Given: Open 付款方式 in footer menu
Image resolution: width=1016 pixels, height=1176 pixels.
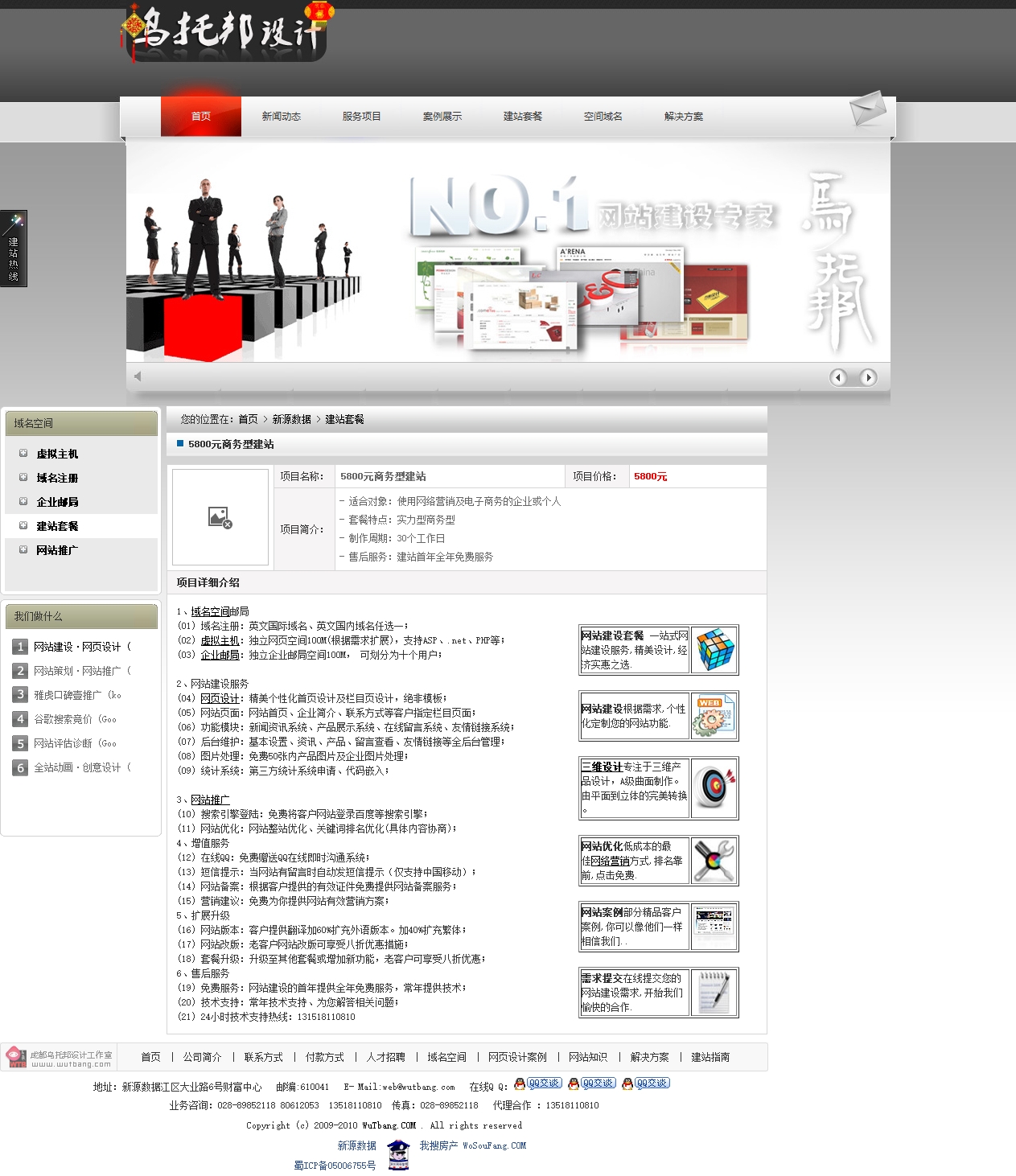Looking at the screenshot, I should click(x=325, y=1057).
